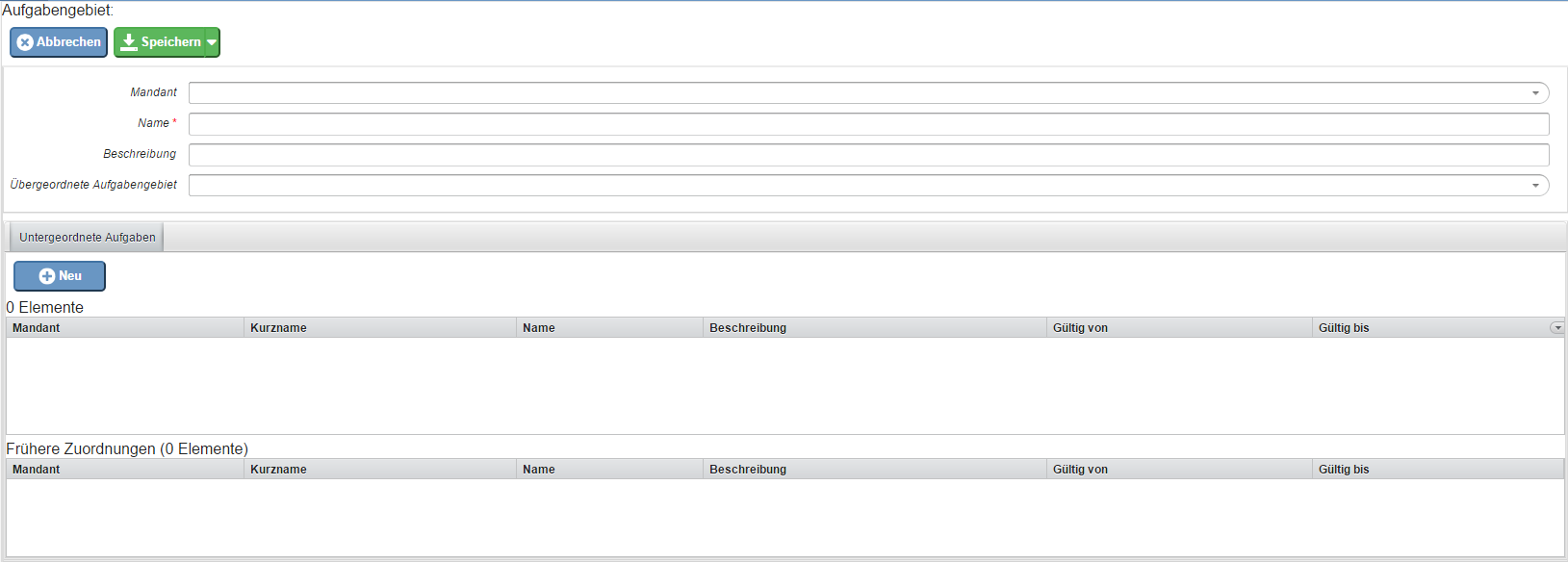Viewport: 1568px width, 562px height.
Task: Open the column menu arrow in table header
Action: pos(1556,328)
